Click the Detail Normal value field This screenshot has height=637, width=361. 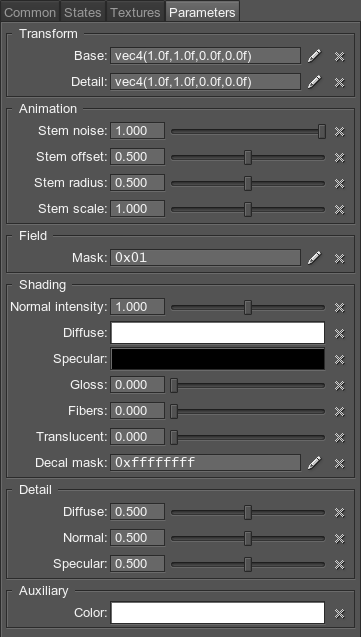click(137, 538)
